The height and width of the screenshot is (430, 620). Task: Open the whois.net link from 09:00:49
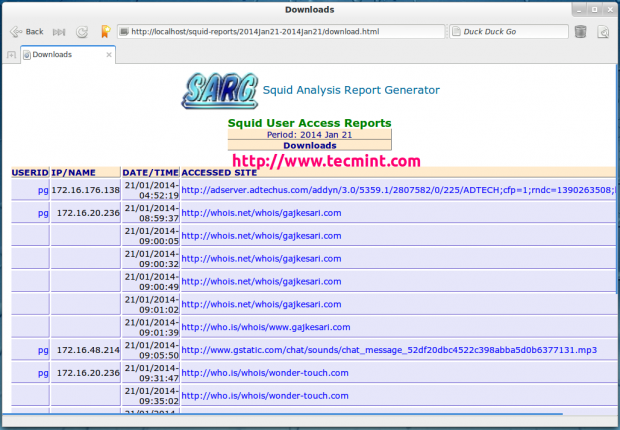(261, 282)
